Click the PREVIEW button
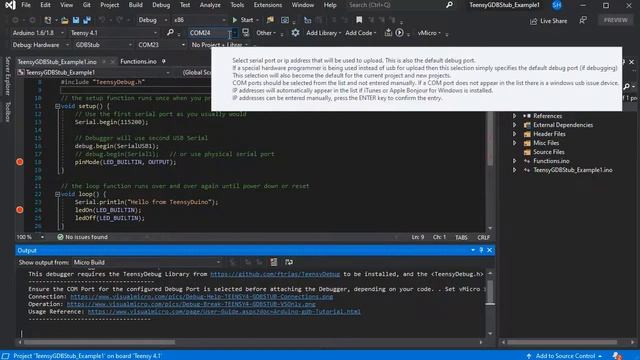This screenshot has width=640, height=360. pos(615,20)
